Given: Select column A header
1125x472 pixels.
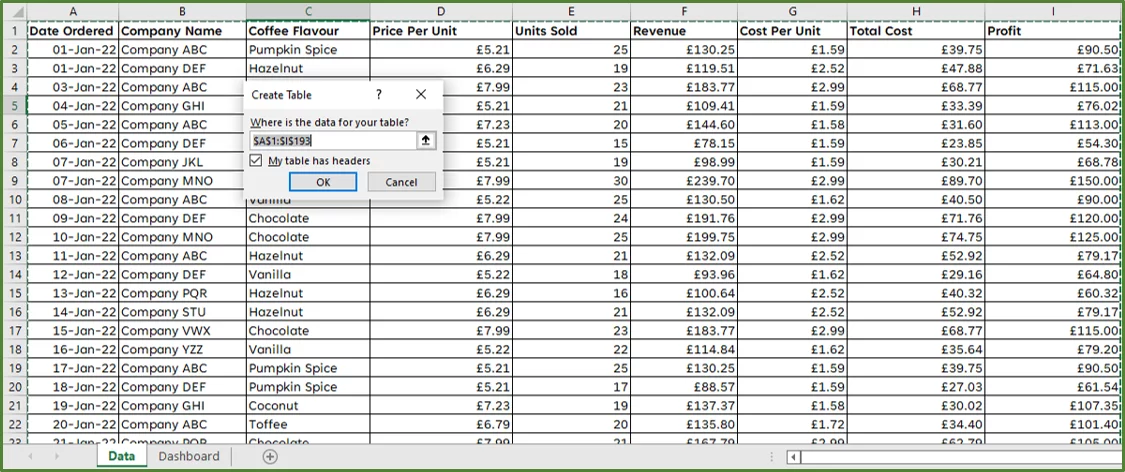Looking at the screenshot, I should coord(72,11).
